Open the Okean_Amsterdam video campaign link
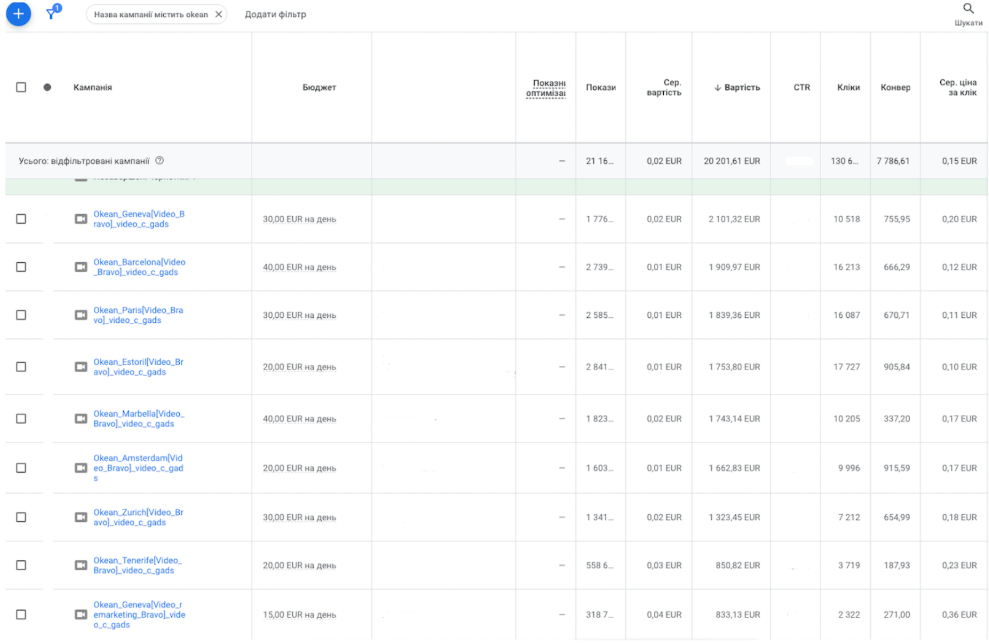The width and height of the screenshot is (989, 644). 138,467
